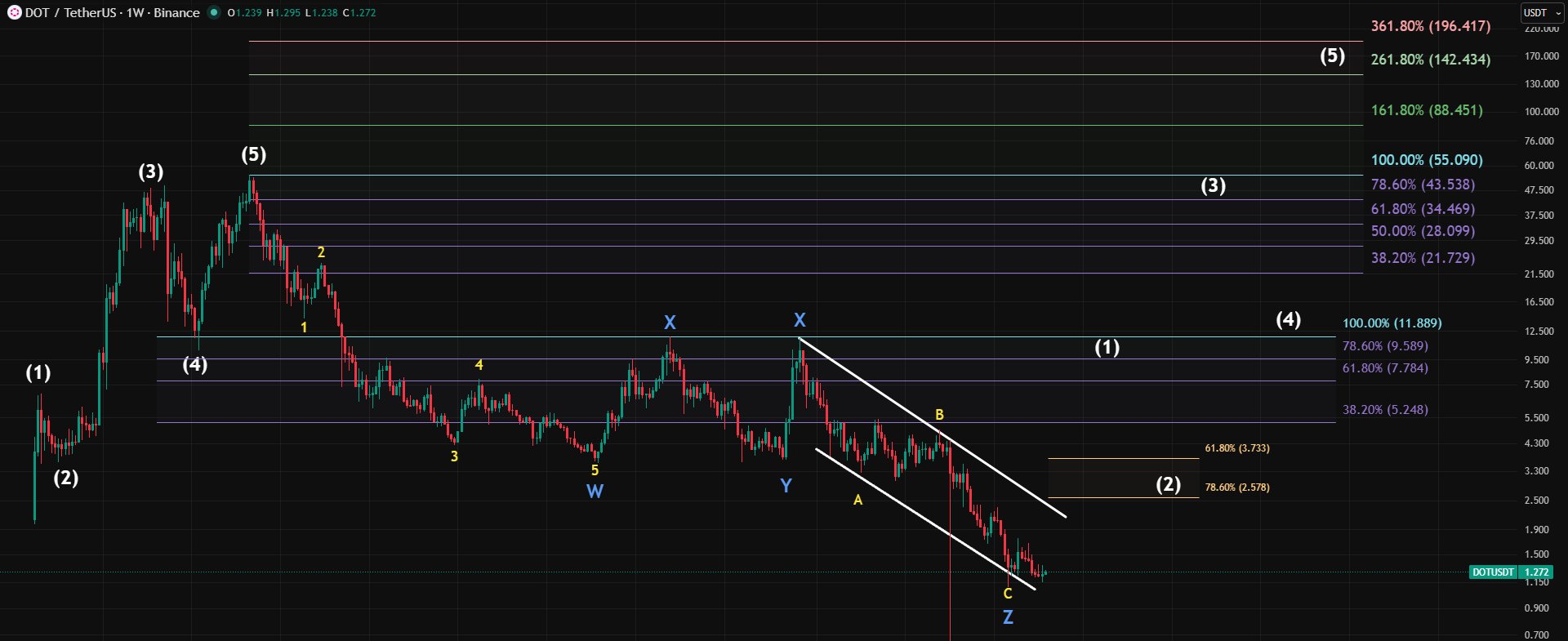1568x641 pixels.
Task: Click the blue Z wave label
Action: point(1008,618)
